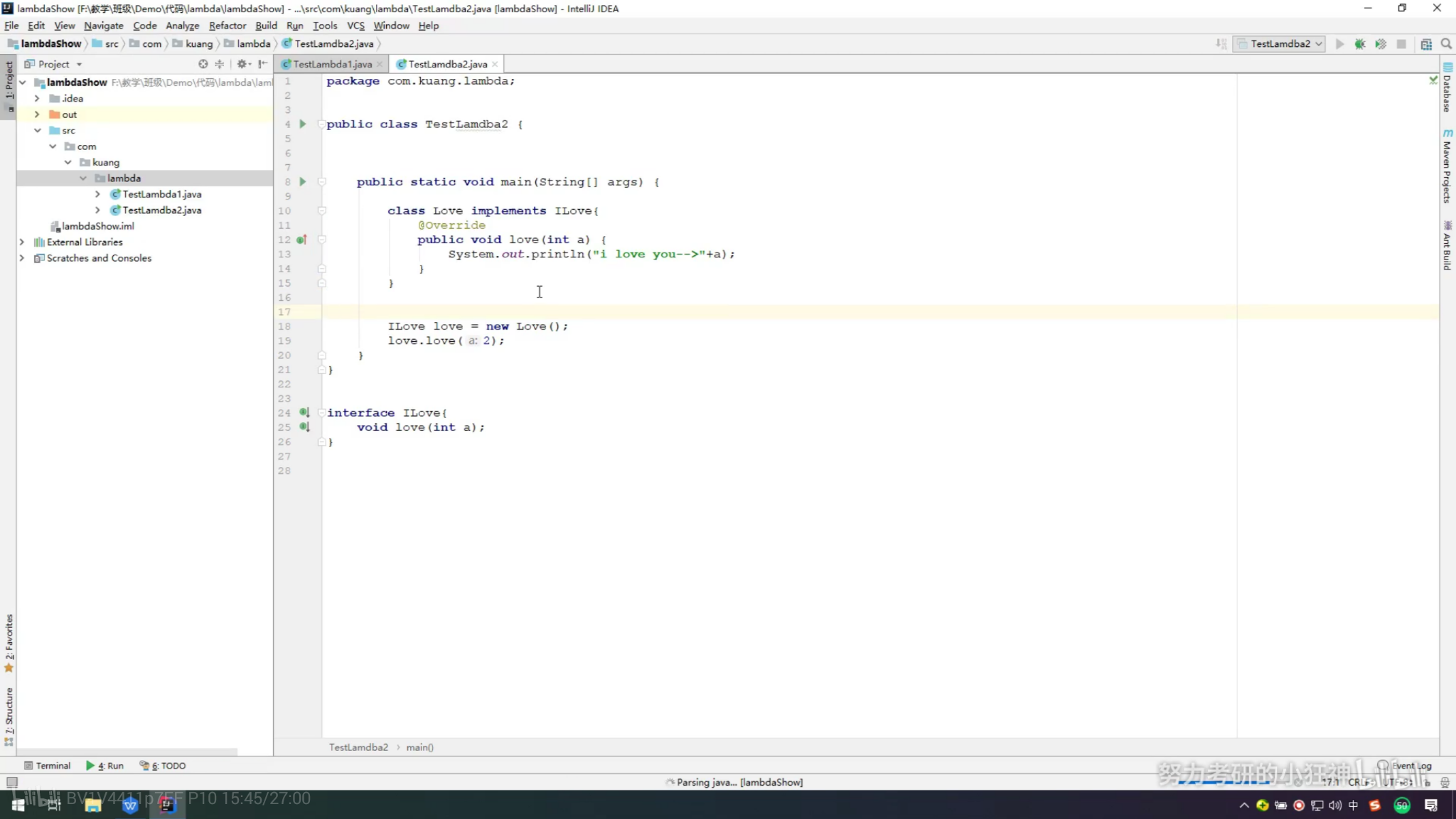Hide the Project tool window icon
Viewport: 1456px width, 819px height.
pos(263,64)
